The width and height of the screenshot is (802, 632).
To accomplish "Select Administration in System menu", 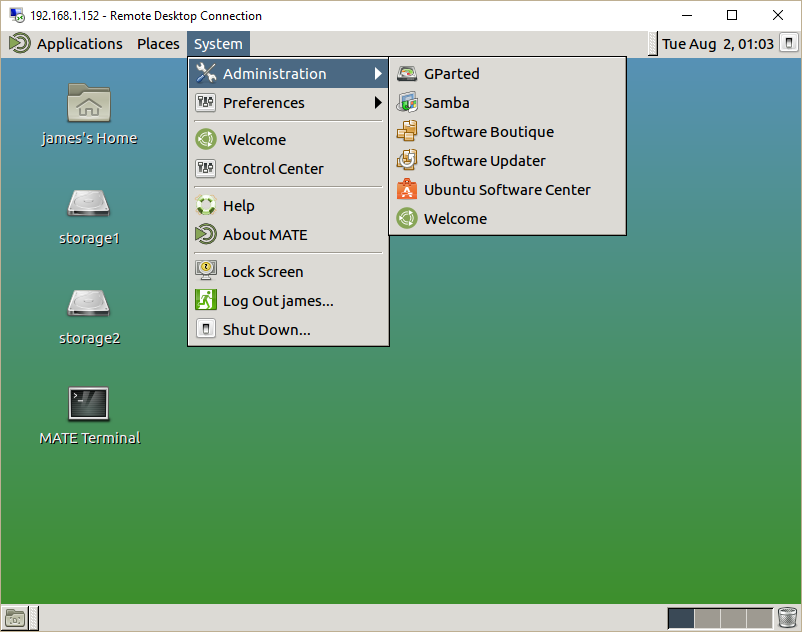I will 288,74.
